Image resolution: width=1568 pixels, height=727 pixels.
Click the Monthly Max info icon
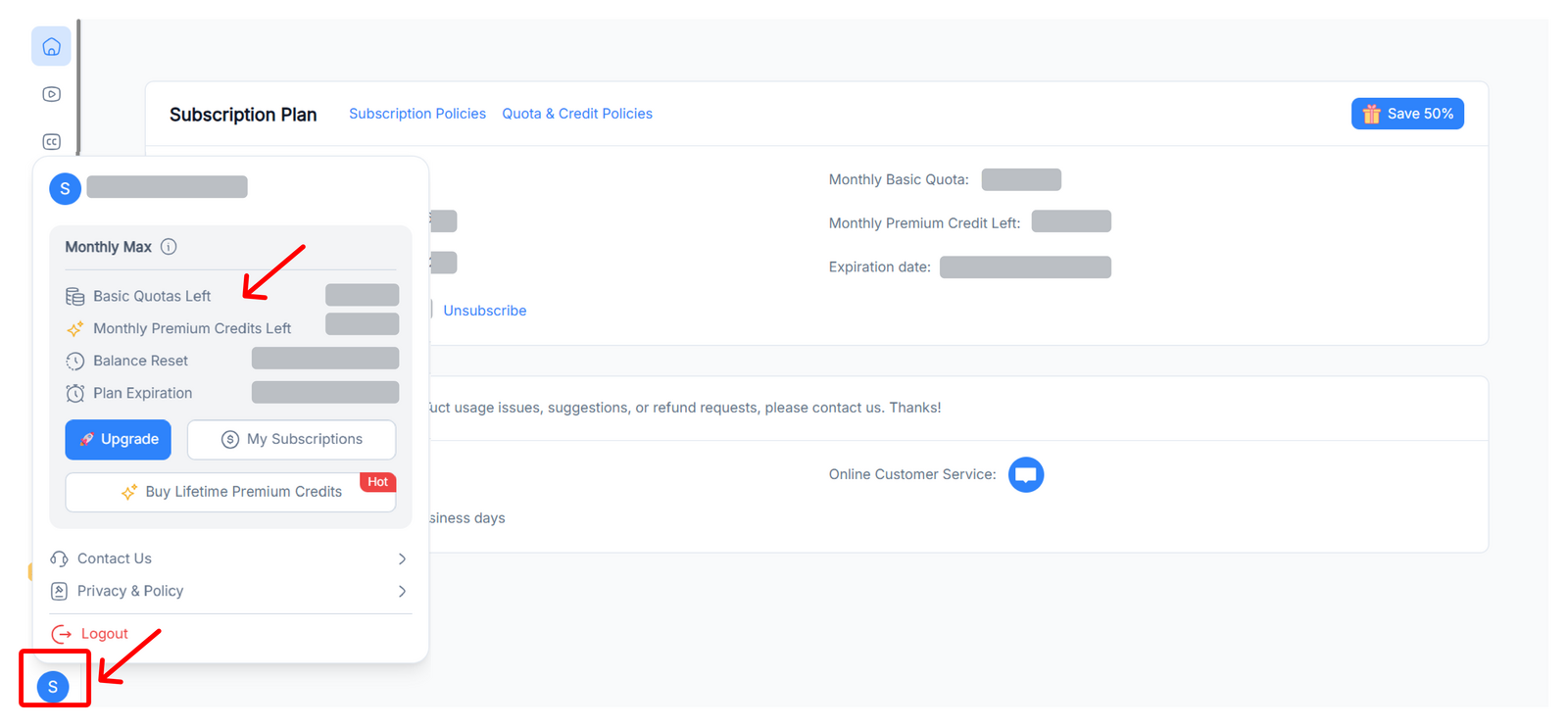click(x=169, y=247)
